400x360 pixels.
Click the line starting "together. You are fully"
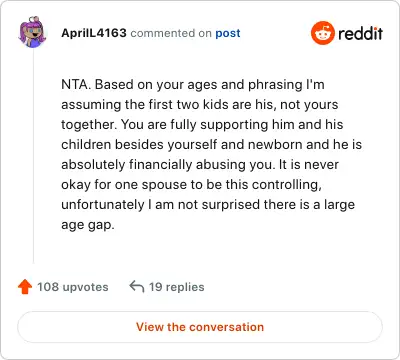[202, 125]
